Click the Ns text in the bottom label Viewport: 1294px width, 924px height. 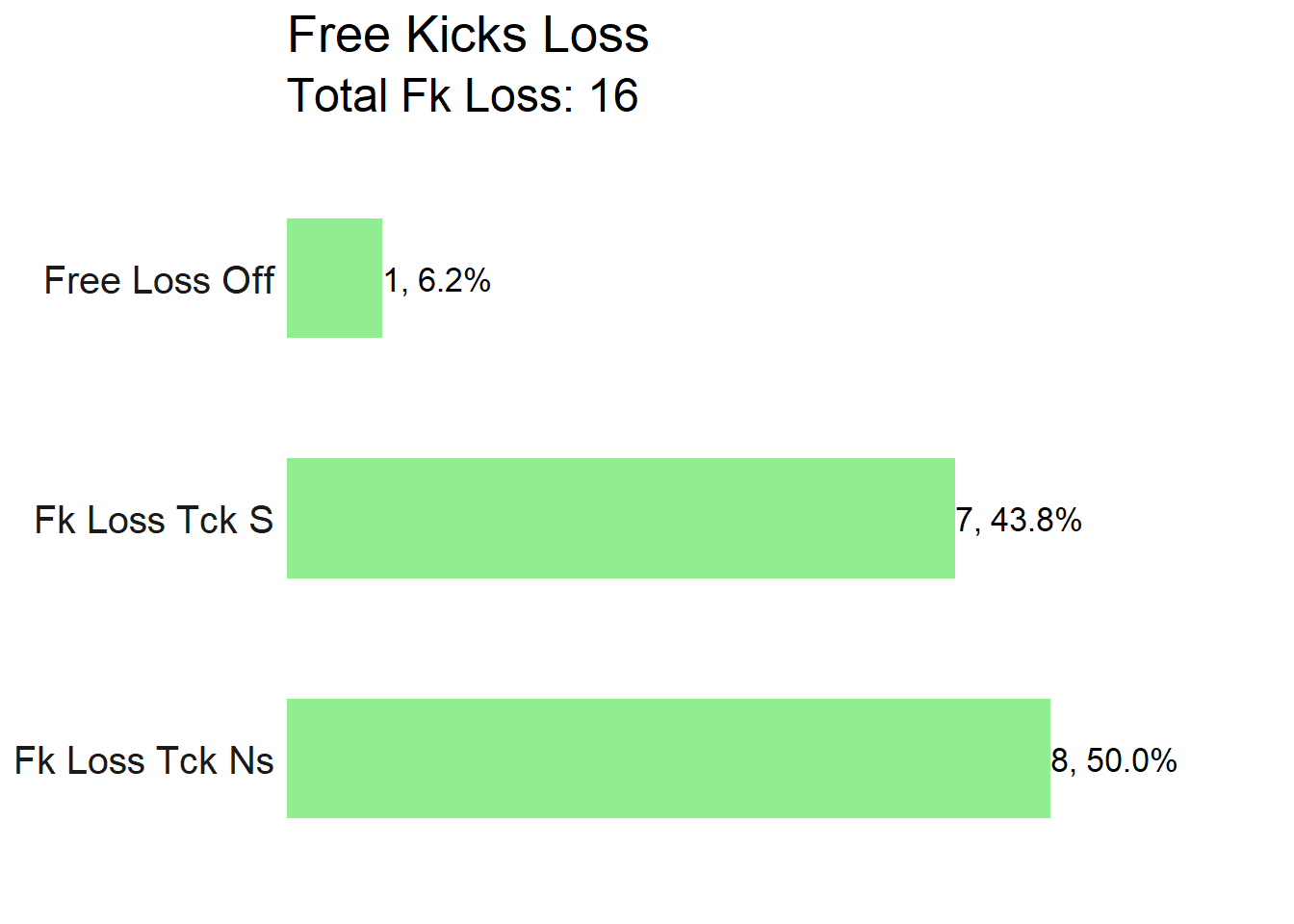[251, 760]
